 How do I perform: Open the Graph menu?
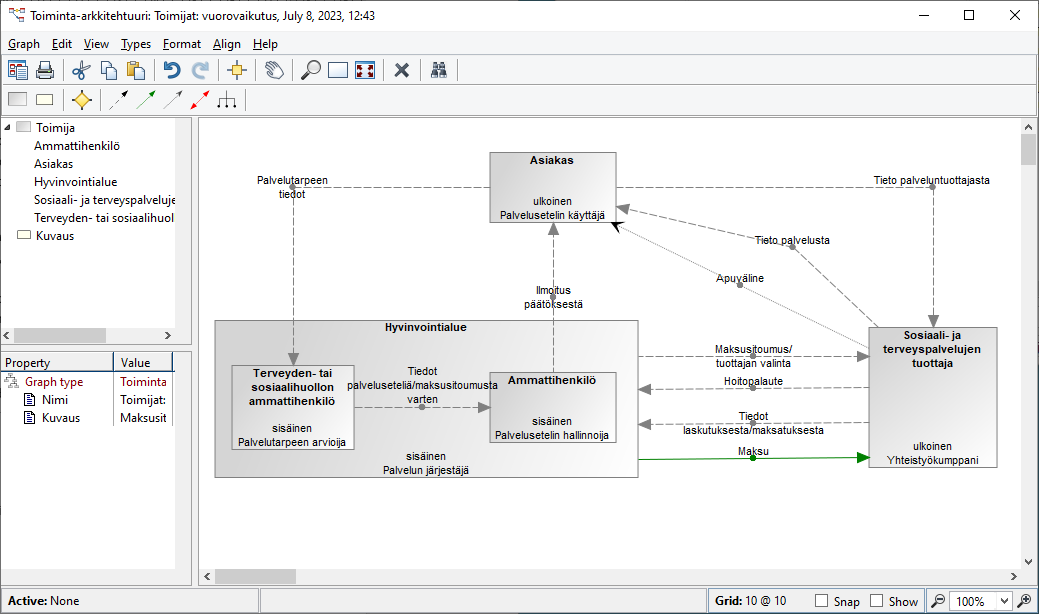[24, 44]
